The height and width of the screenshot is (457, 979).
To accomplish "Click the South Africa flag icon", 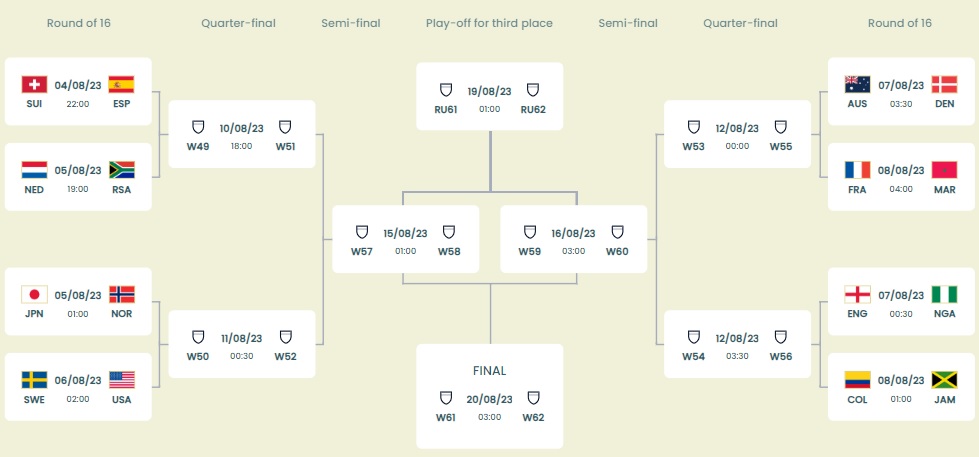I will coord(121,169).
